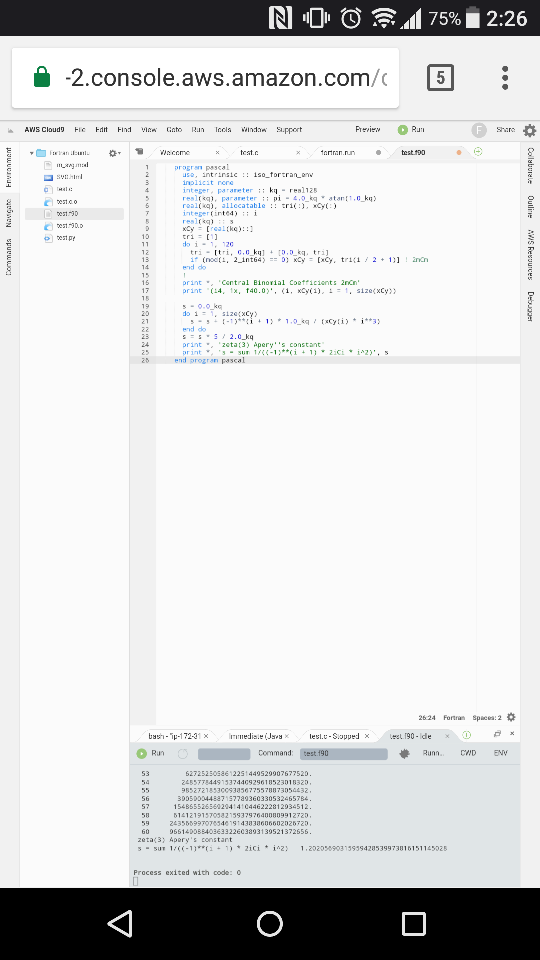Close the console panel
Viewport: 540px width, 960px height.
click(x=512, y=733)
